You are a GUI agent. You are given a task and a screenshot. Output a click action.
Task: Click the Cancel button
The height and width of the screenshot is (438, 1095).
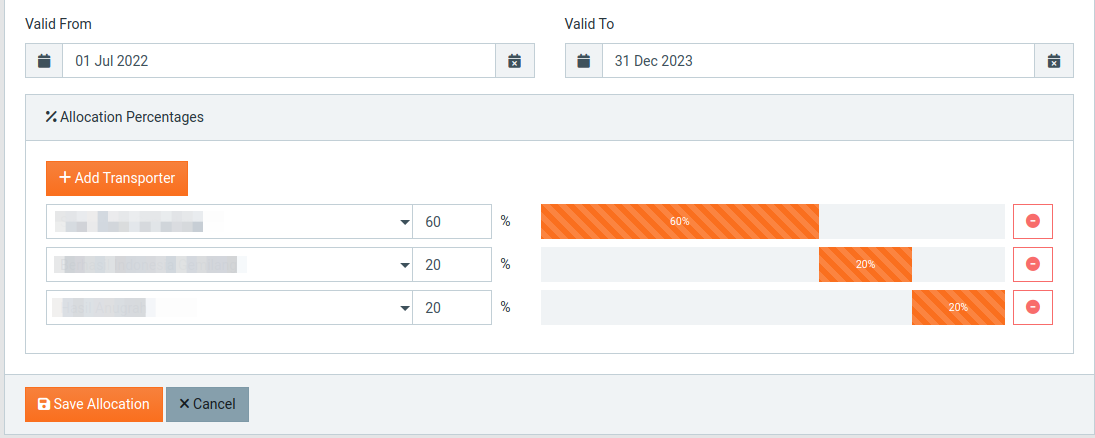[207, 404]
